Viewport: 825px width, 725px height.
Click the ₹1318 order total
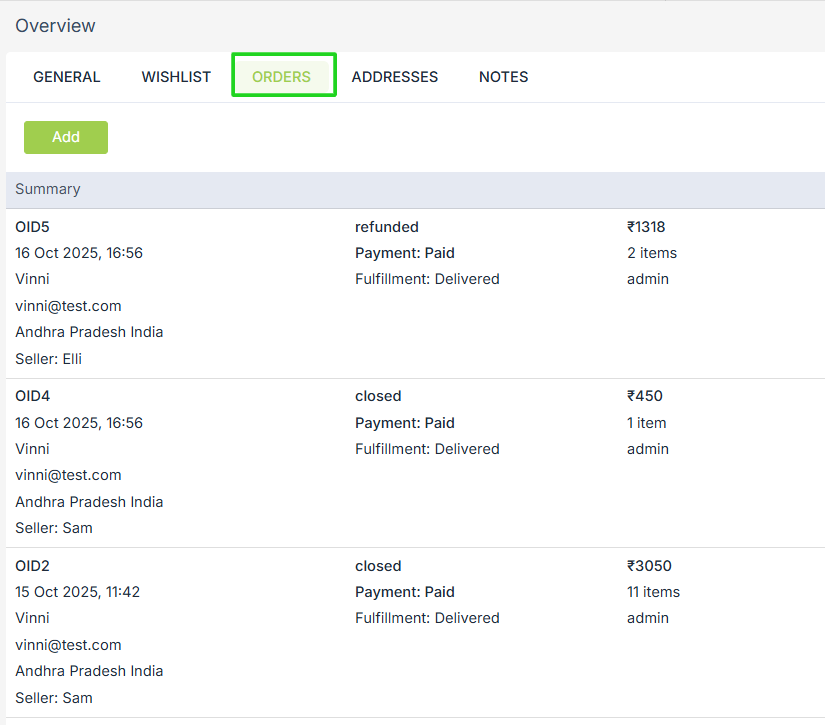(646, 227)
